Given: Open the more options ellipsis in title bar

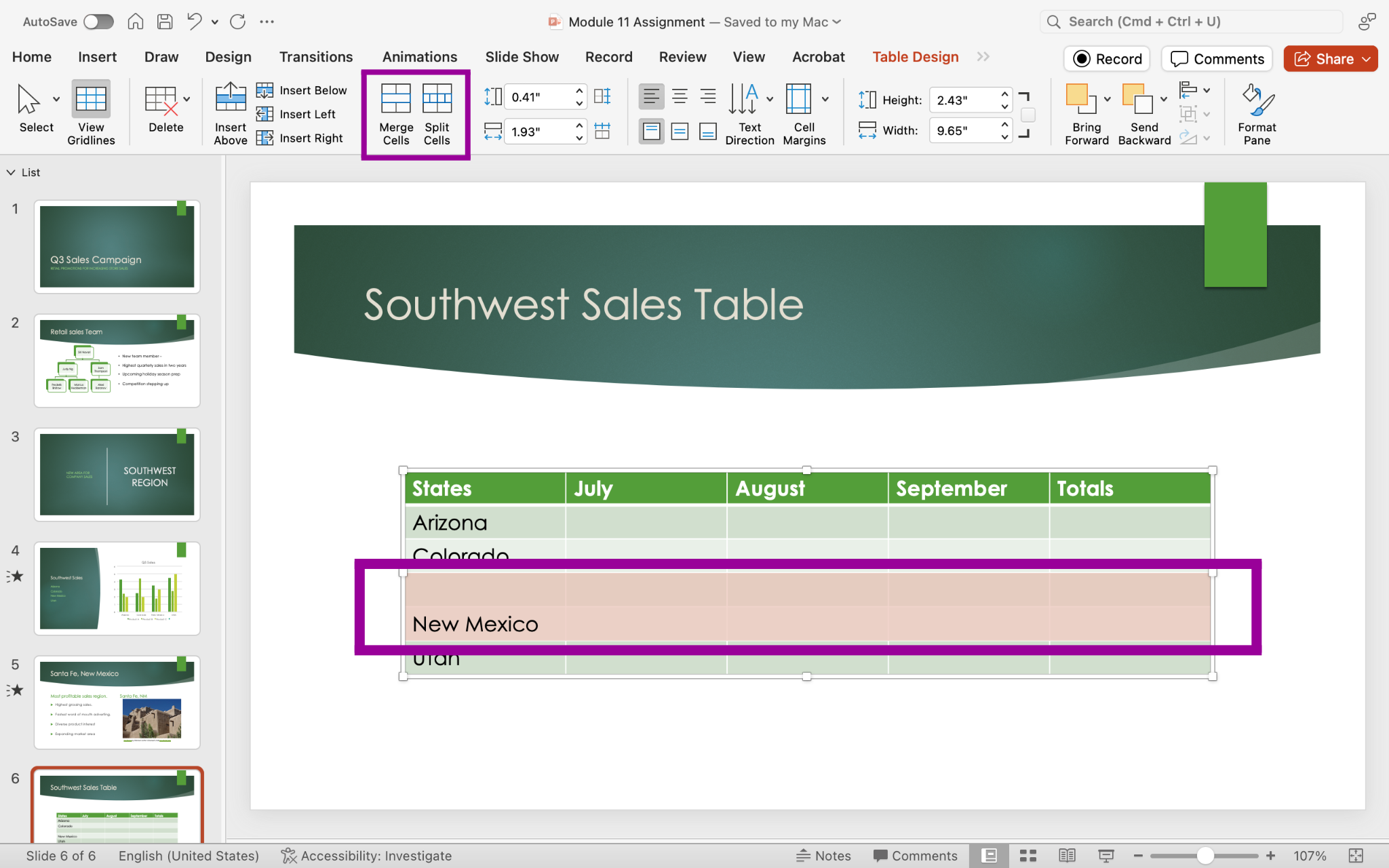Looking at the screenshot, I should [267, 22].
